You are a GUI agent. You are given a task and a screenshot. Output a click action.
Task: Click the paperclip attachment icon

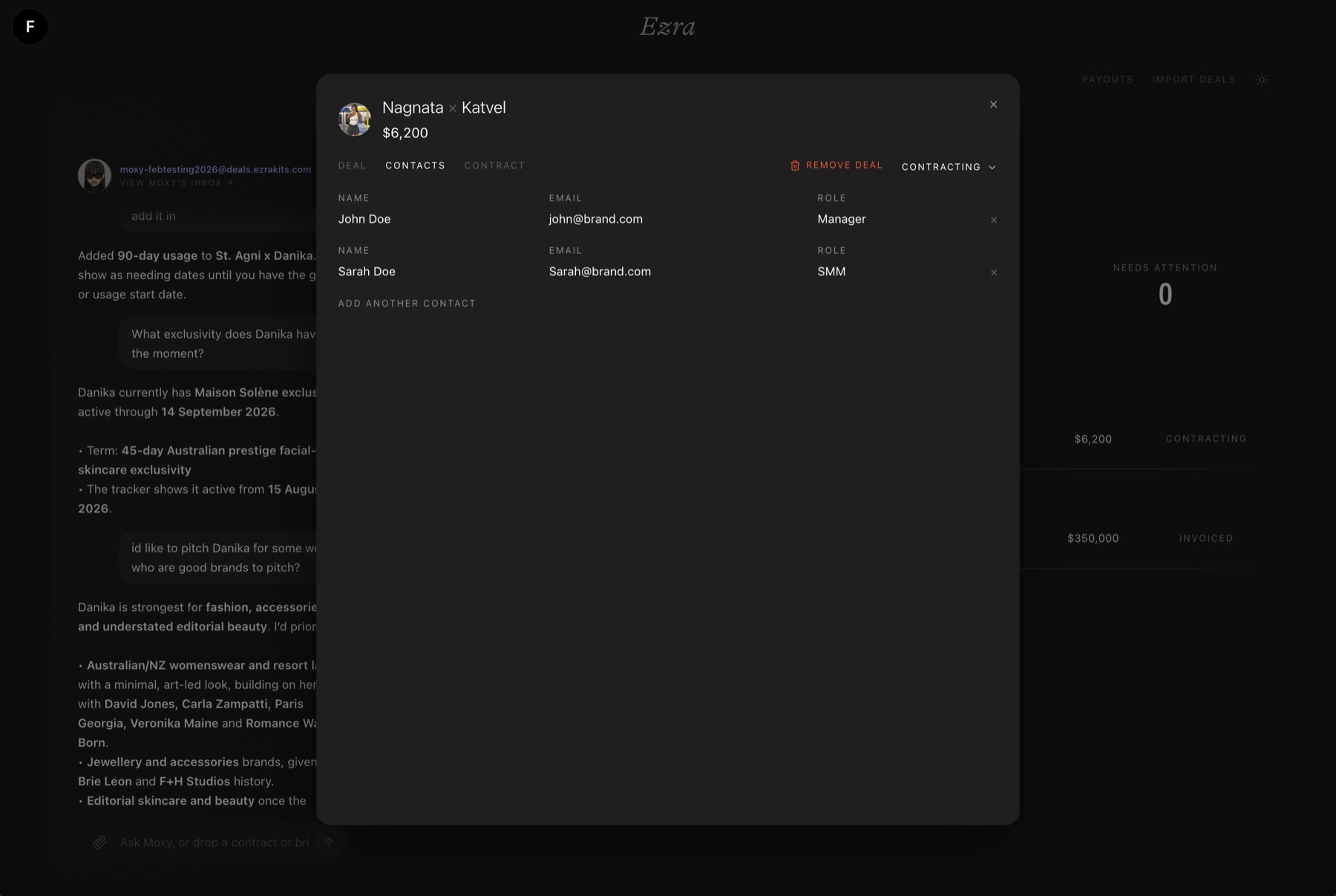click(x=99, y=843)
